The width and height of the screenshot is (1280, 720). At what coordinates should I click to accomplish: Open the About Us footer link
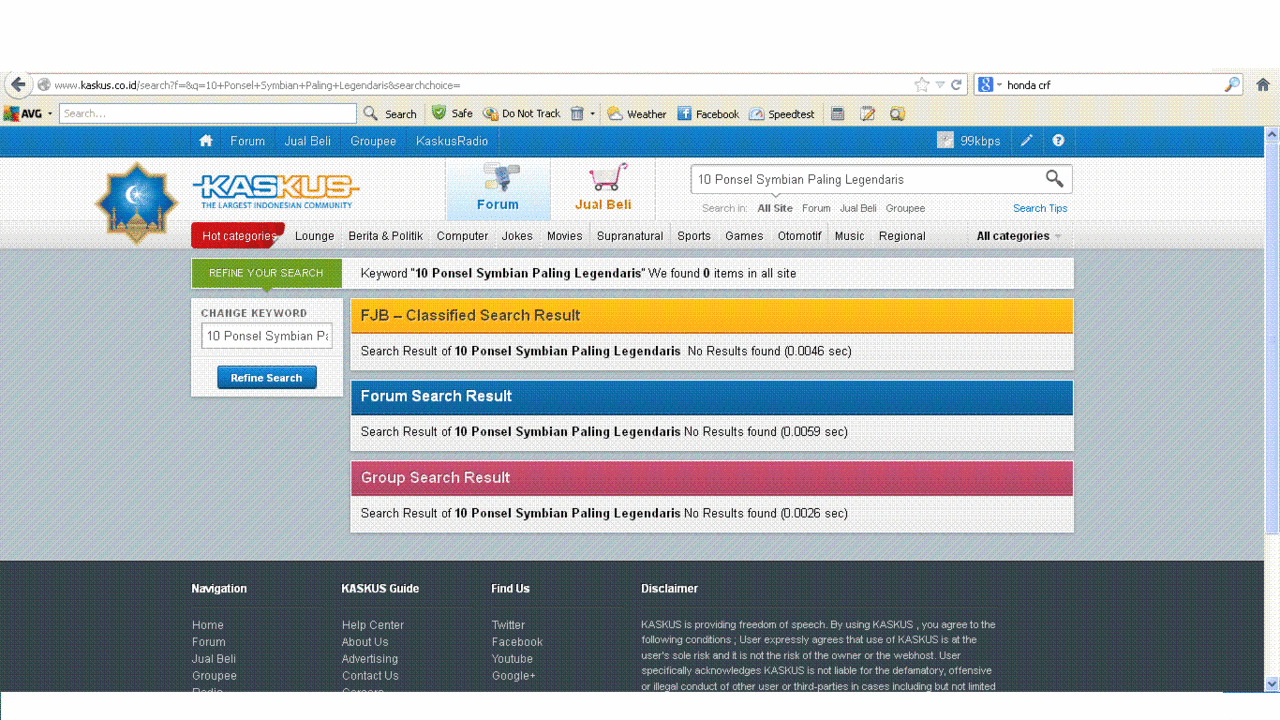click(365, 642)
